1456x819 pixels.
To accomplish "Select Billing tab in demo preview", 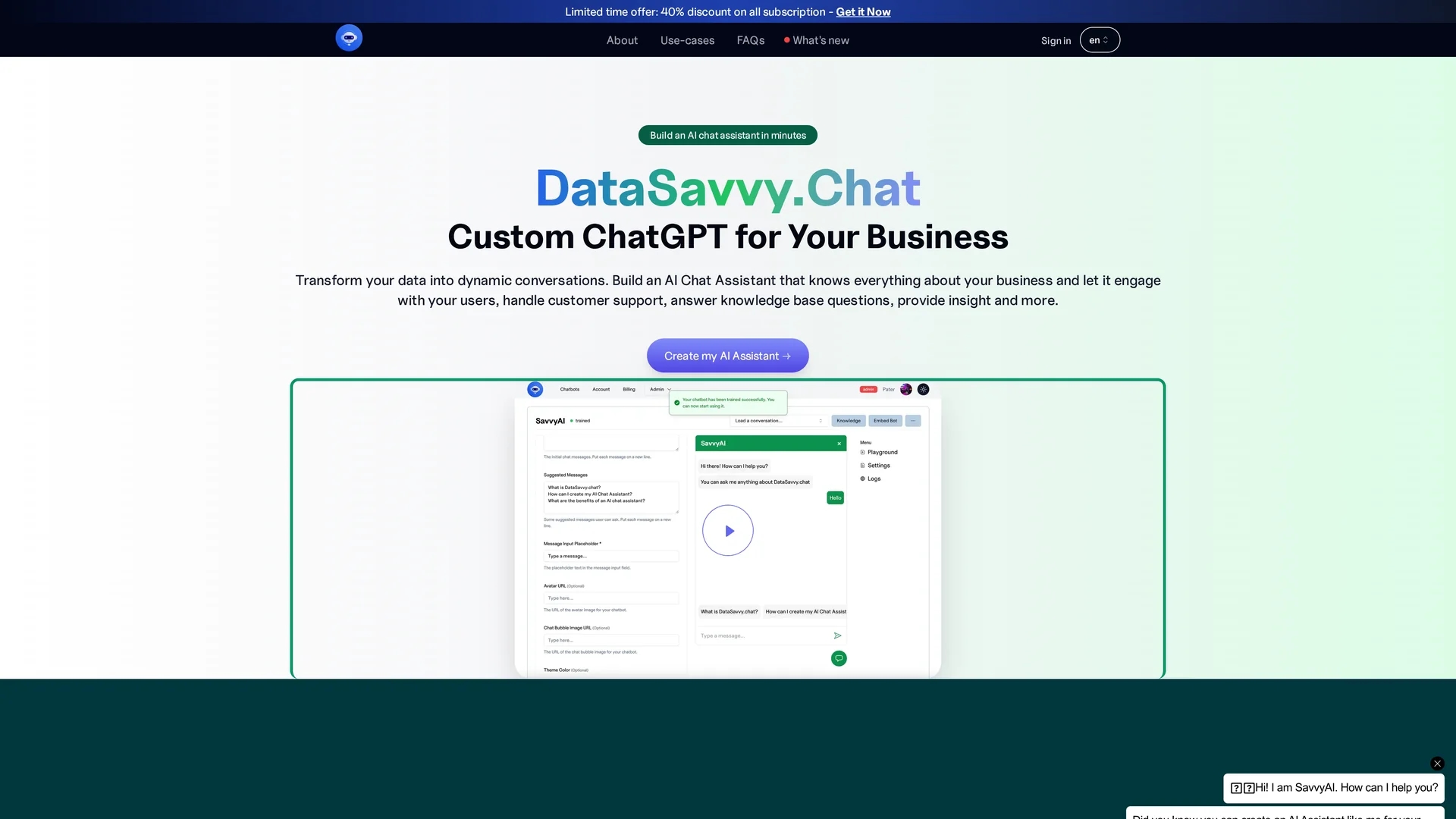I will pos(629,389).
